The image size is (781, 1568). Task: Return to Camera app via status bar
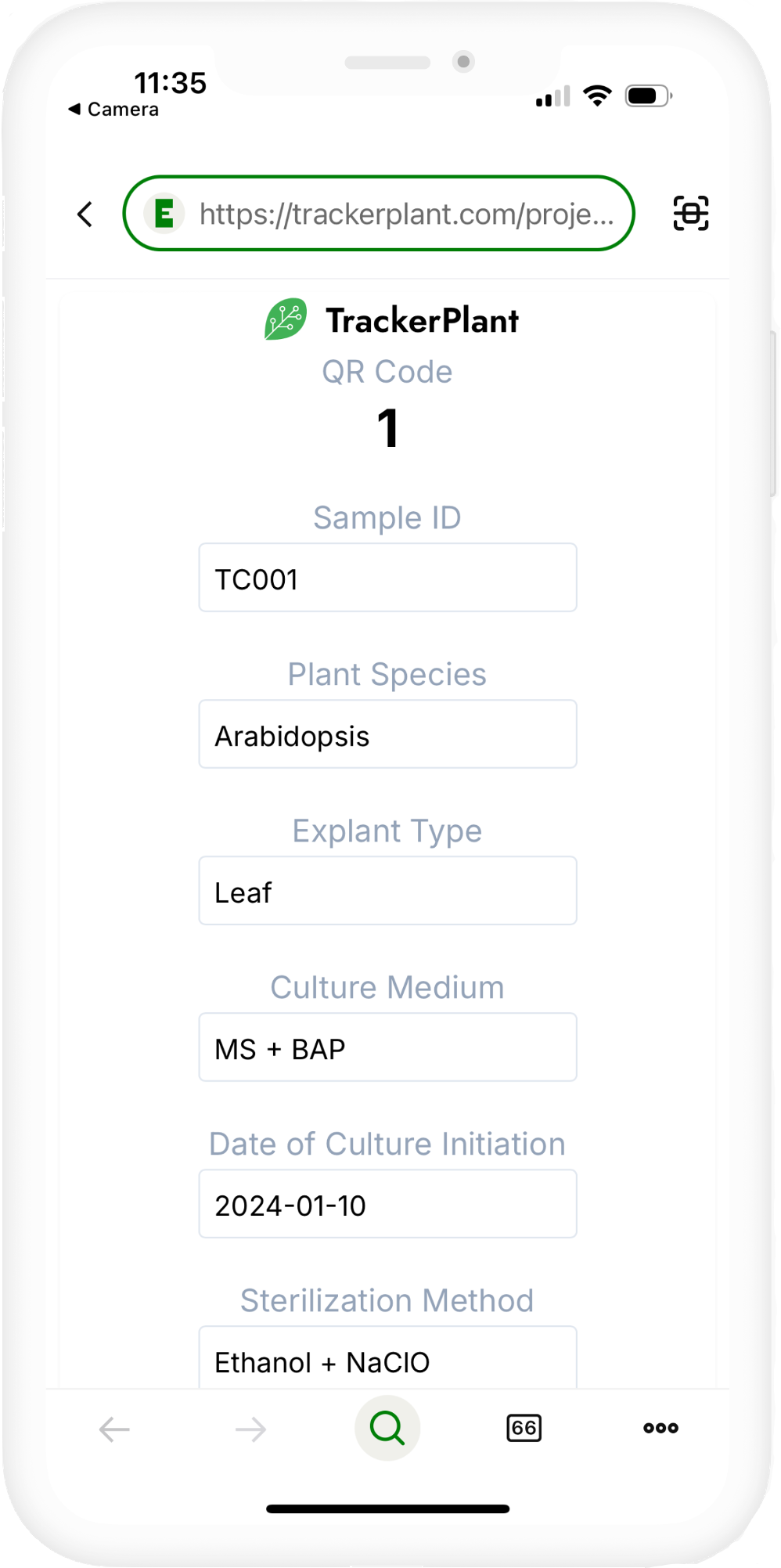tap(114, 110)
